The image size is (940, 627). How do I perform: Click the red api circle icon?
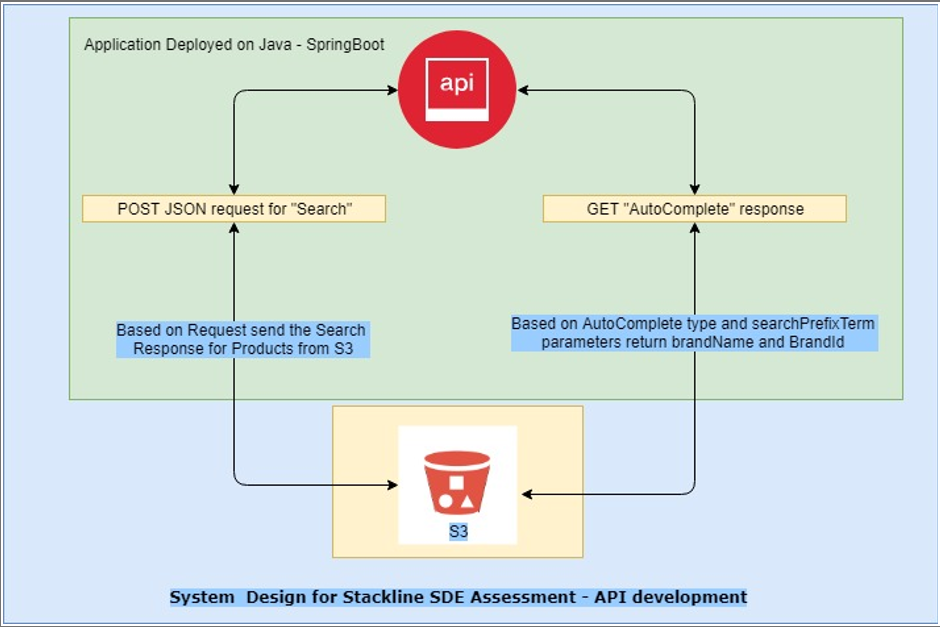(x=457, y=90)
